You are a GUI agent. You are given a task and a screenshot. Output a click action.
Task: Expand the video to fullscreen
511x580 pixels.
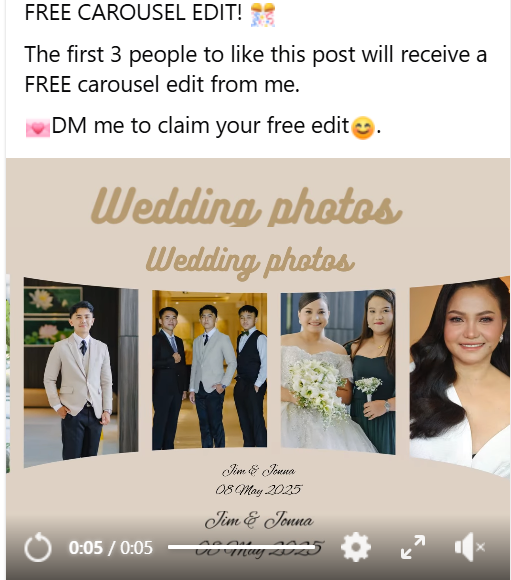(413, 547)
